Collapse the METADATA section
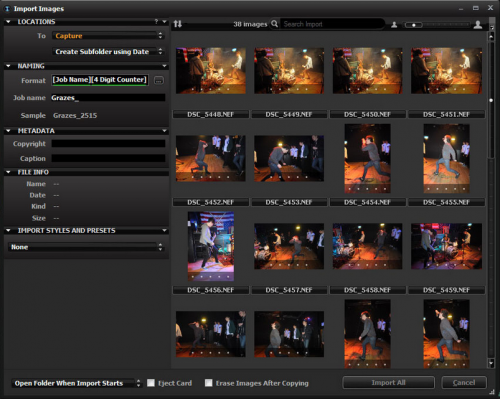The height and width of the screenshot is (399, 500). point(8,131)
